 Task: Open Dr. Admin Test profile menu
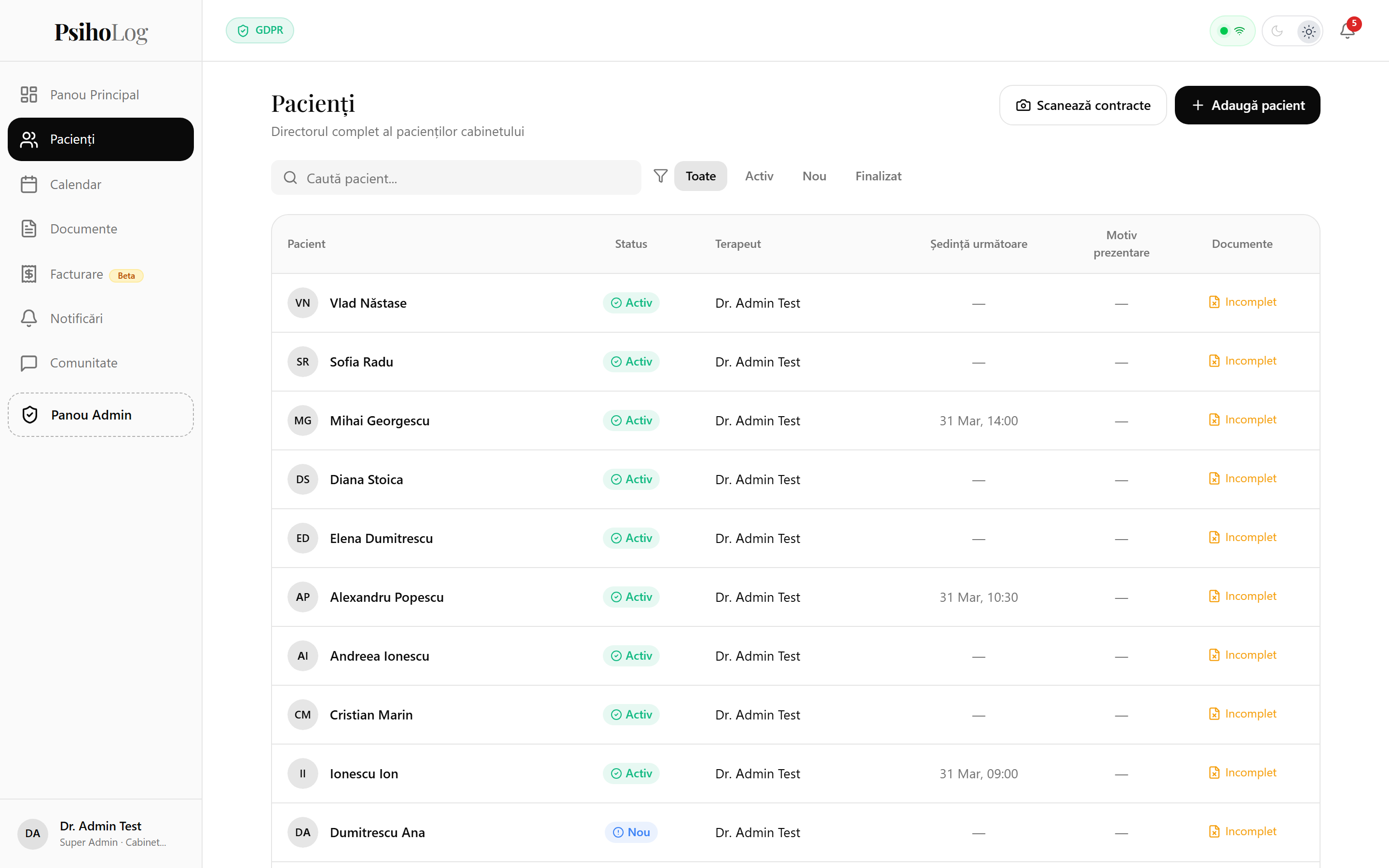pos(100,833)
